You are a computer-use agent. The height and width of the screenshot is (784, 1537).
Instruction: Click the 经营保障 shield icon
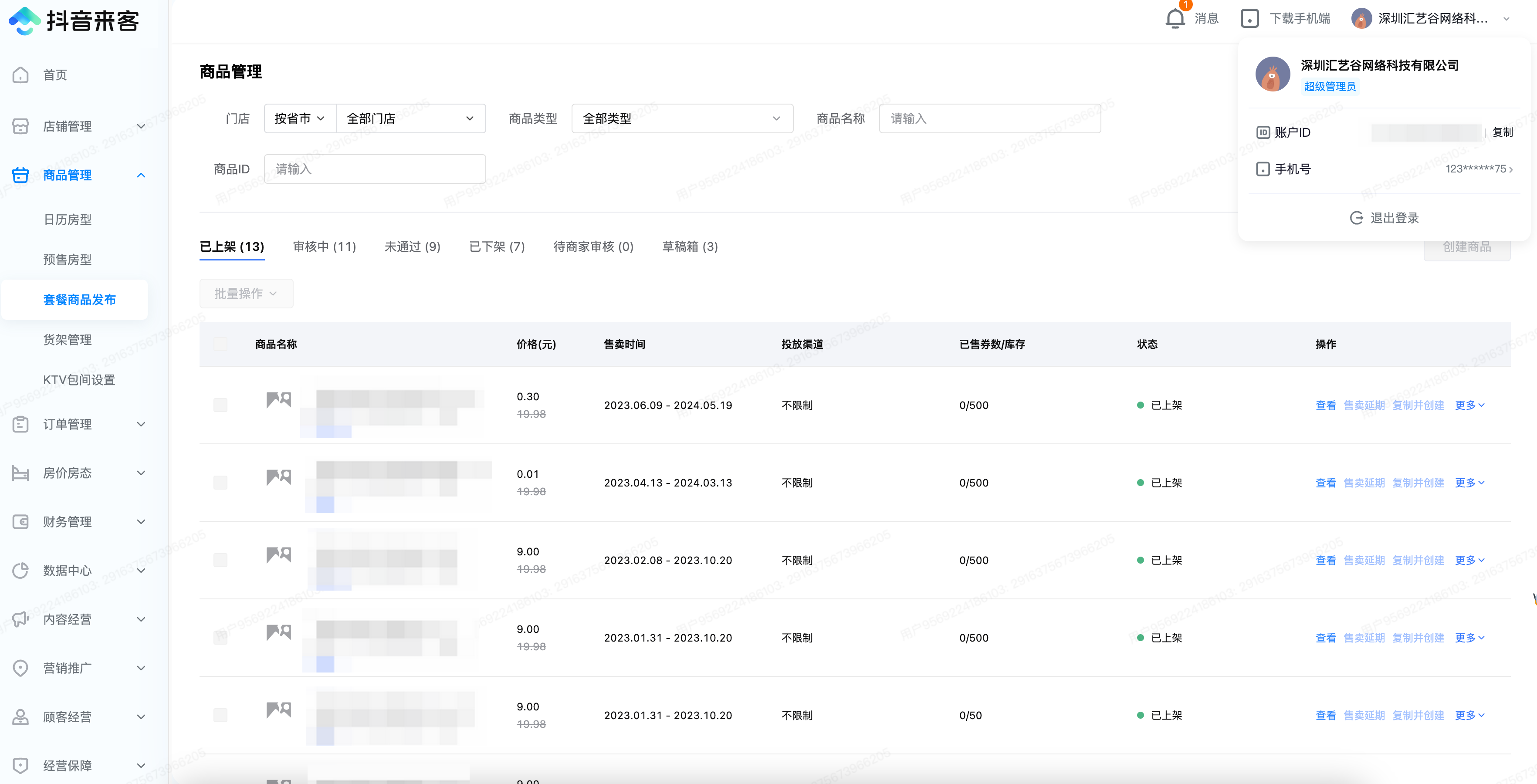tap(20, 766)
